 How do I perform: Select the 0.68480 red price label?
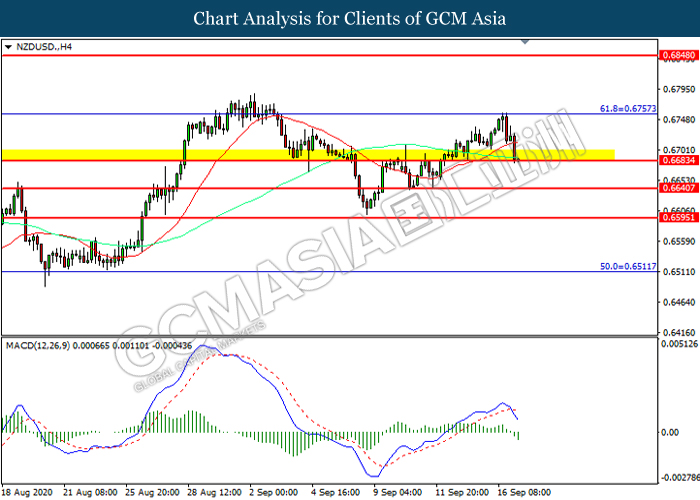[679, 55]
